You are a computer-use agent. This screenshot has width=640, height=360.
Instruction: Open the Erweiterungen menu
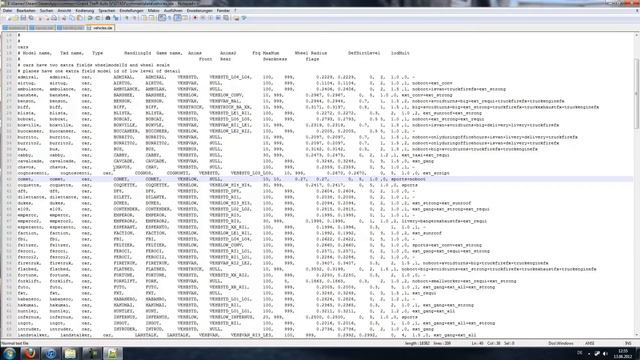tap(199, 11)
